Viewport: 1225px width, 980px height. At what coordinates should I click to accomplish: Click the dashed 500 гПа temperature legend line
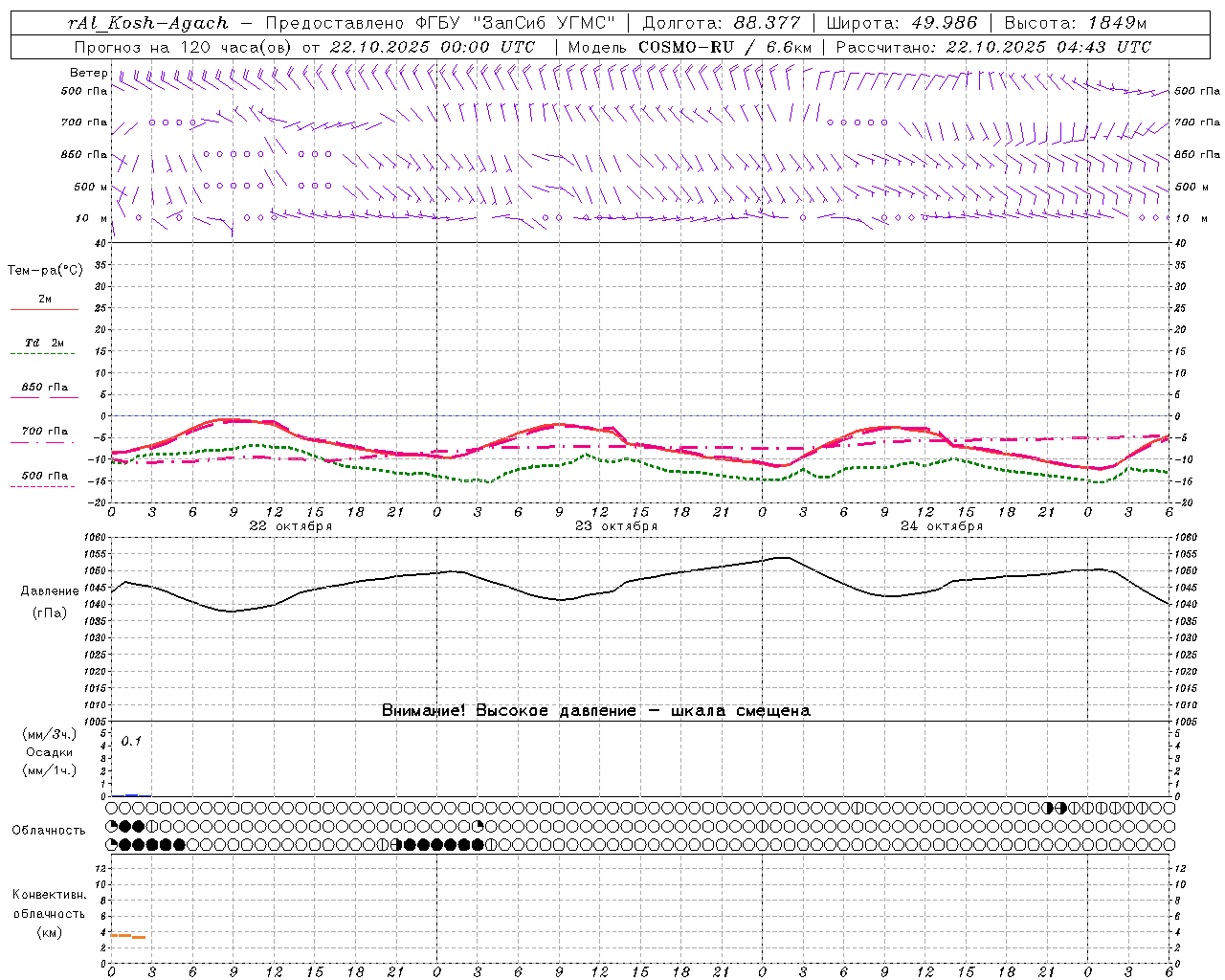[x=44, y=487]
